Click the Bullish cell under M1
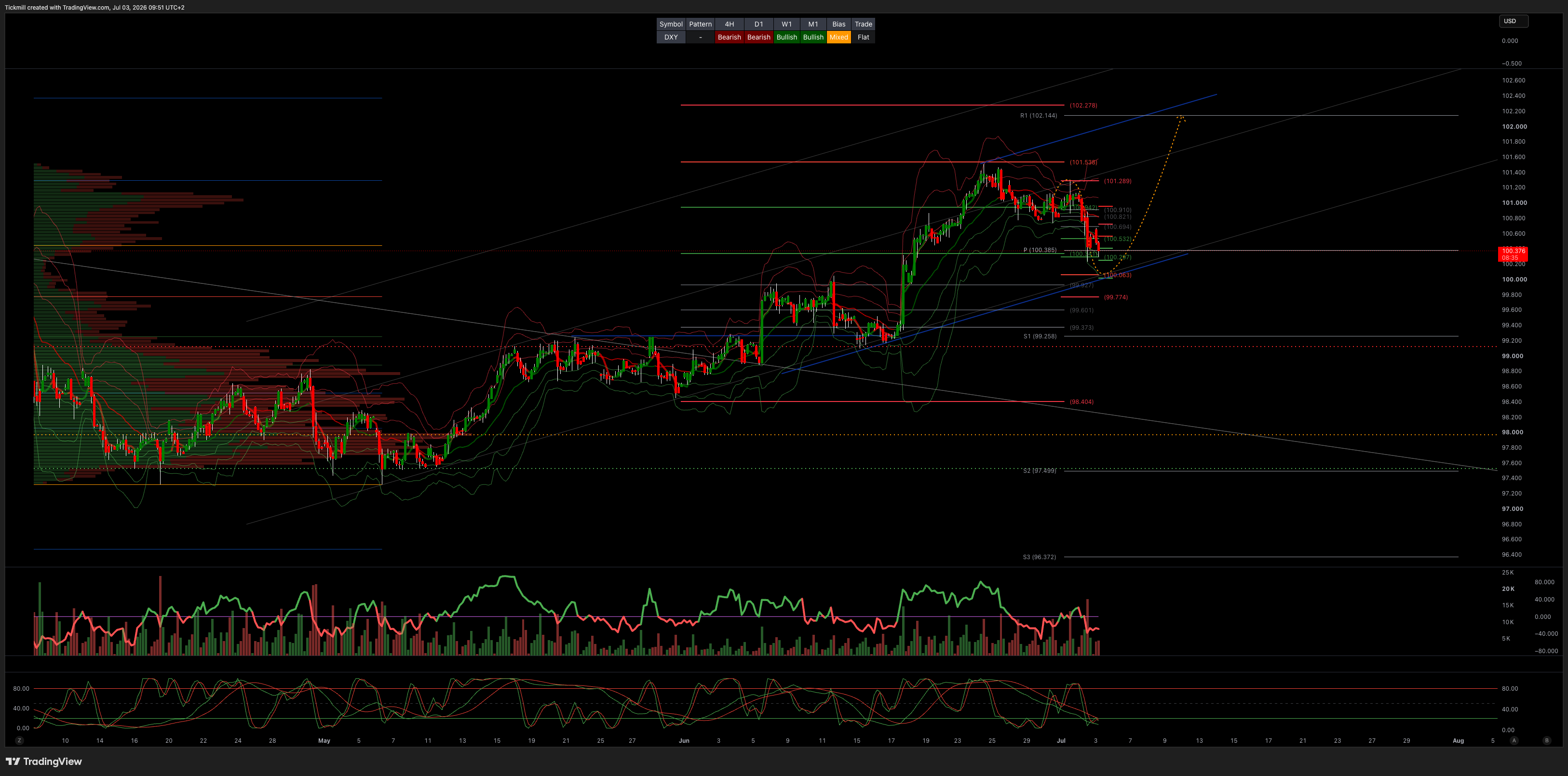Screen dimensions: 1568x776 (x=813, y=37)
